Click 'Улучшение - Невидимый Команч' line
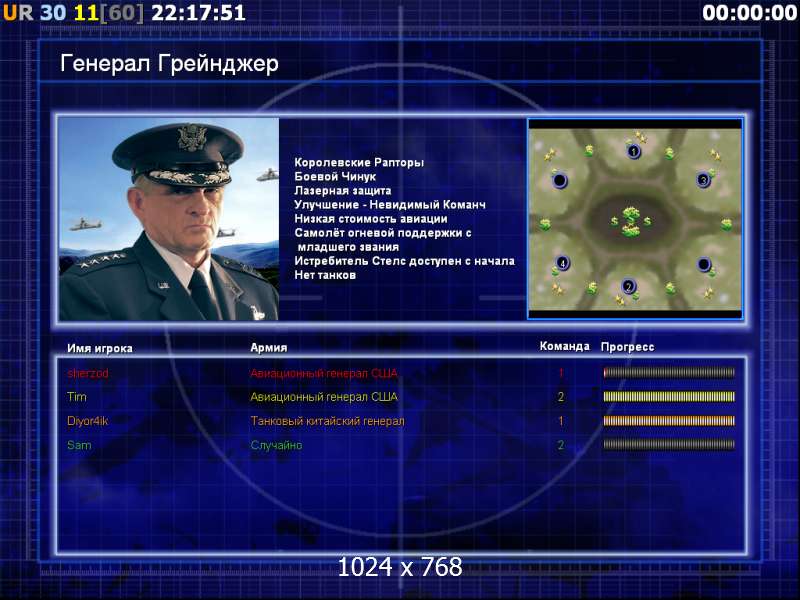This screenshot has height=600, width=800. point(390,205)
